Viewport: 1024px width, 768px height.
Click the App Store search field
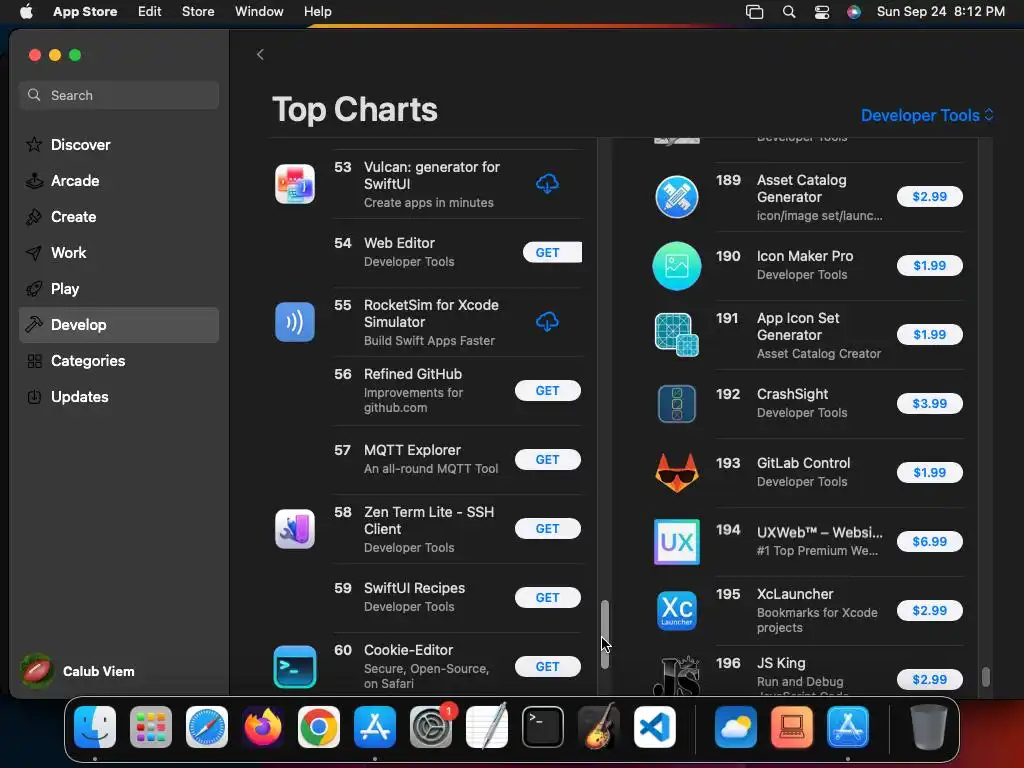click(119, 95)
